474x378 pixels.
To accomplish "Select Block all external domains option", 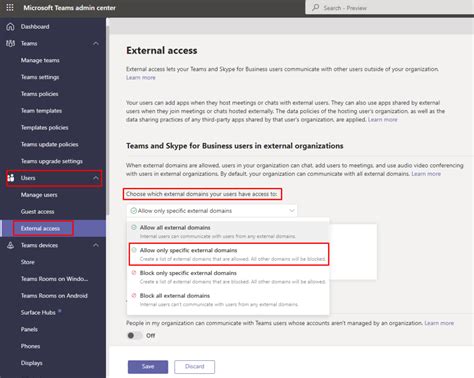I will tap(228, 300).
